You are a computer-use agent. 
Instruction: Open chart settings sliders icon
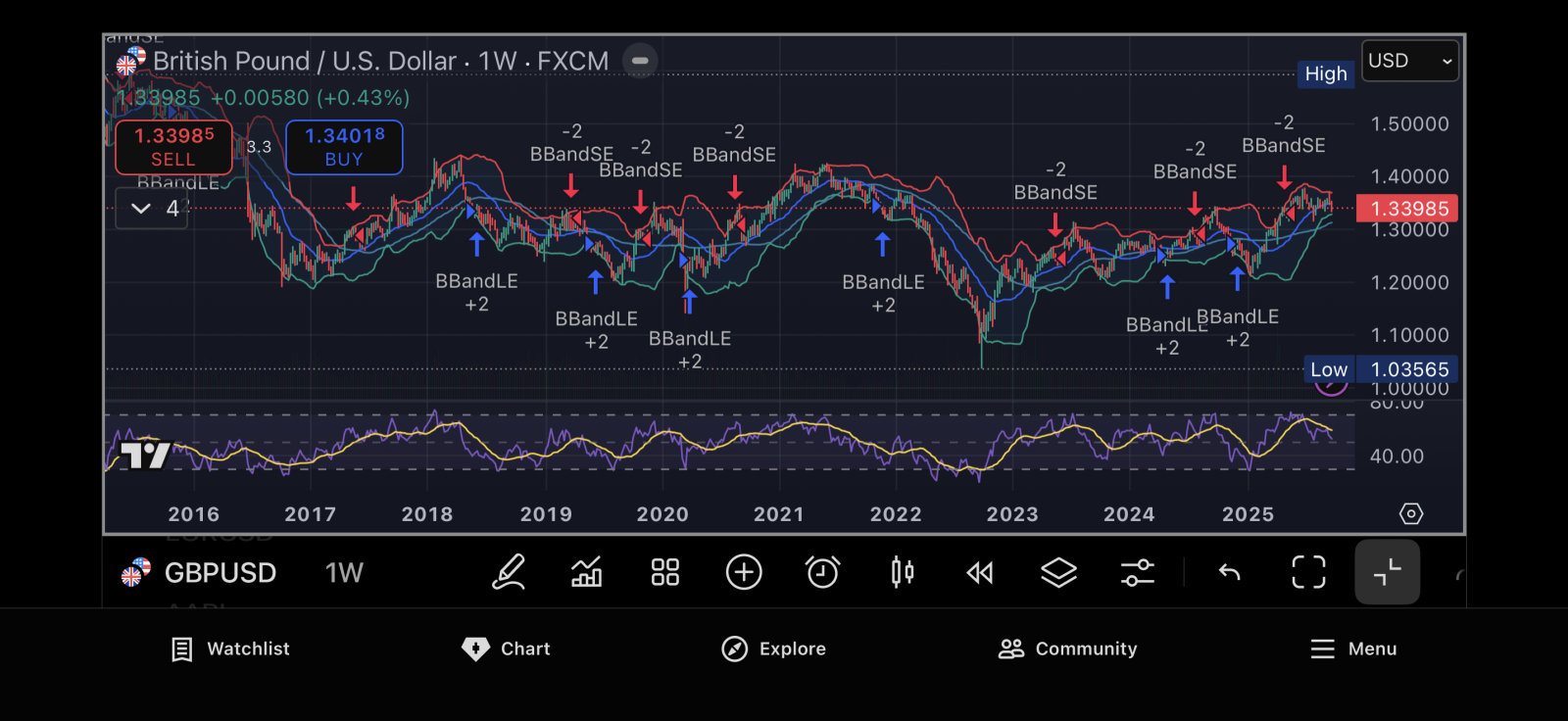1137,572
